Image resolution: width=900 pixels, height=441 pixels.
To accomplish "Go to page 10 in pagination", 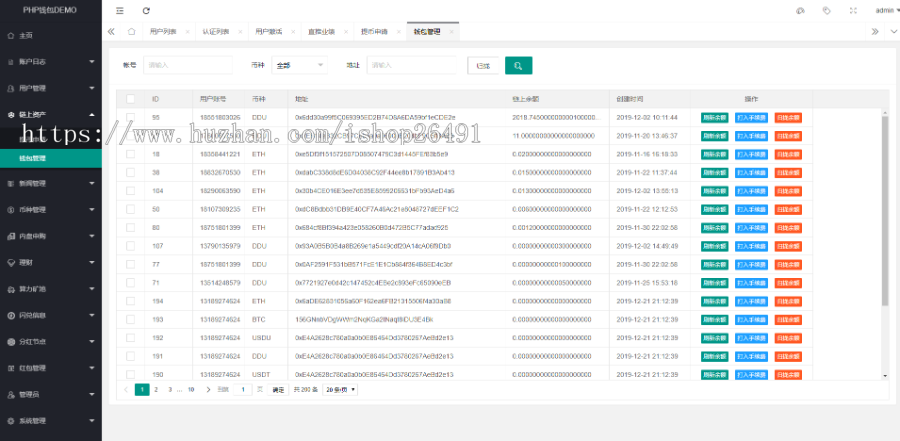I will [191, 389].
